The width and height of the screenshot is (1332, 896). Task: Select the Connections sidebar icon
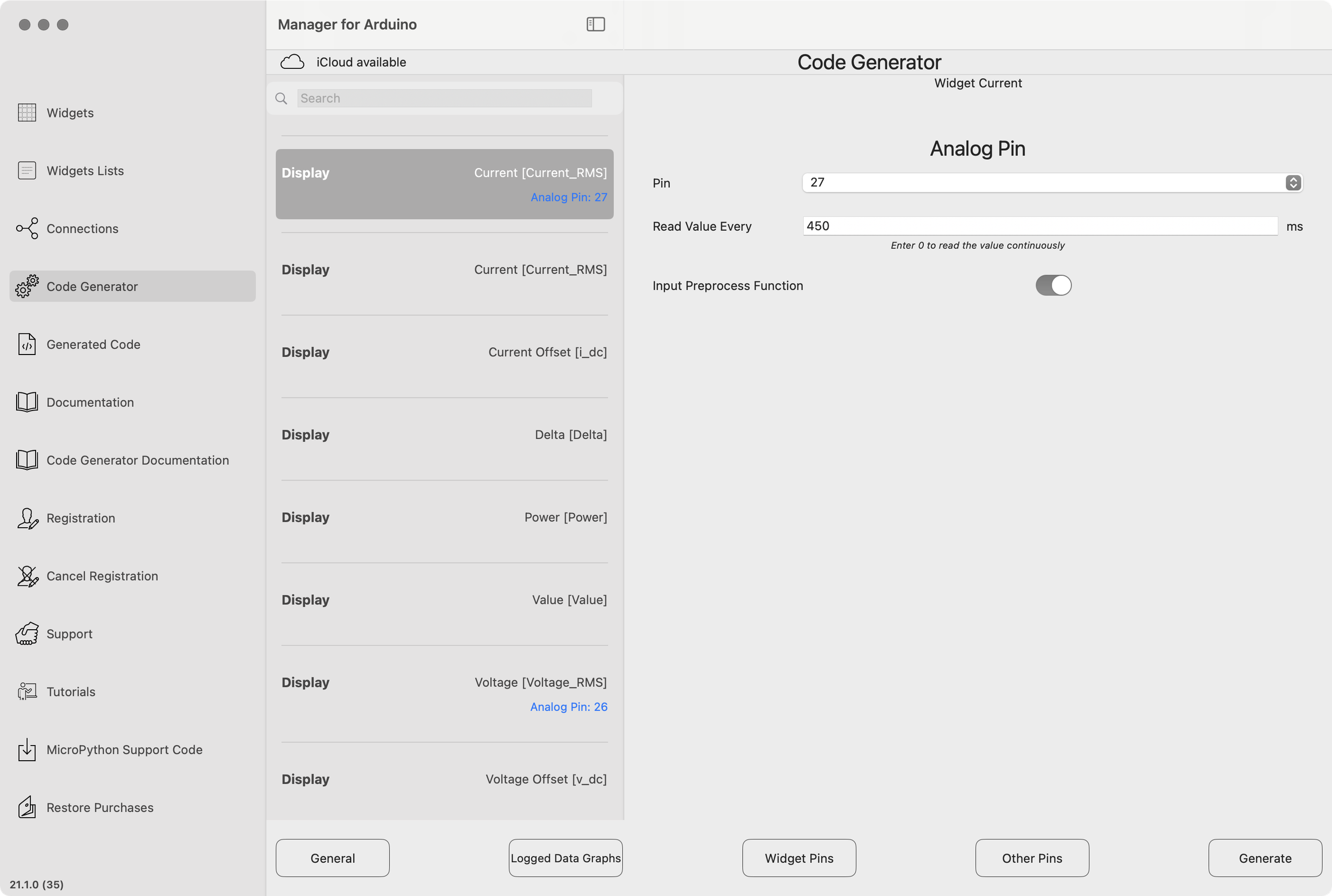26,228
